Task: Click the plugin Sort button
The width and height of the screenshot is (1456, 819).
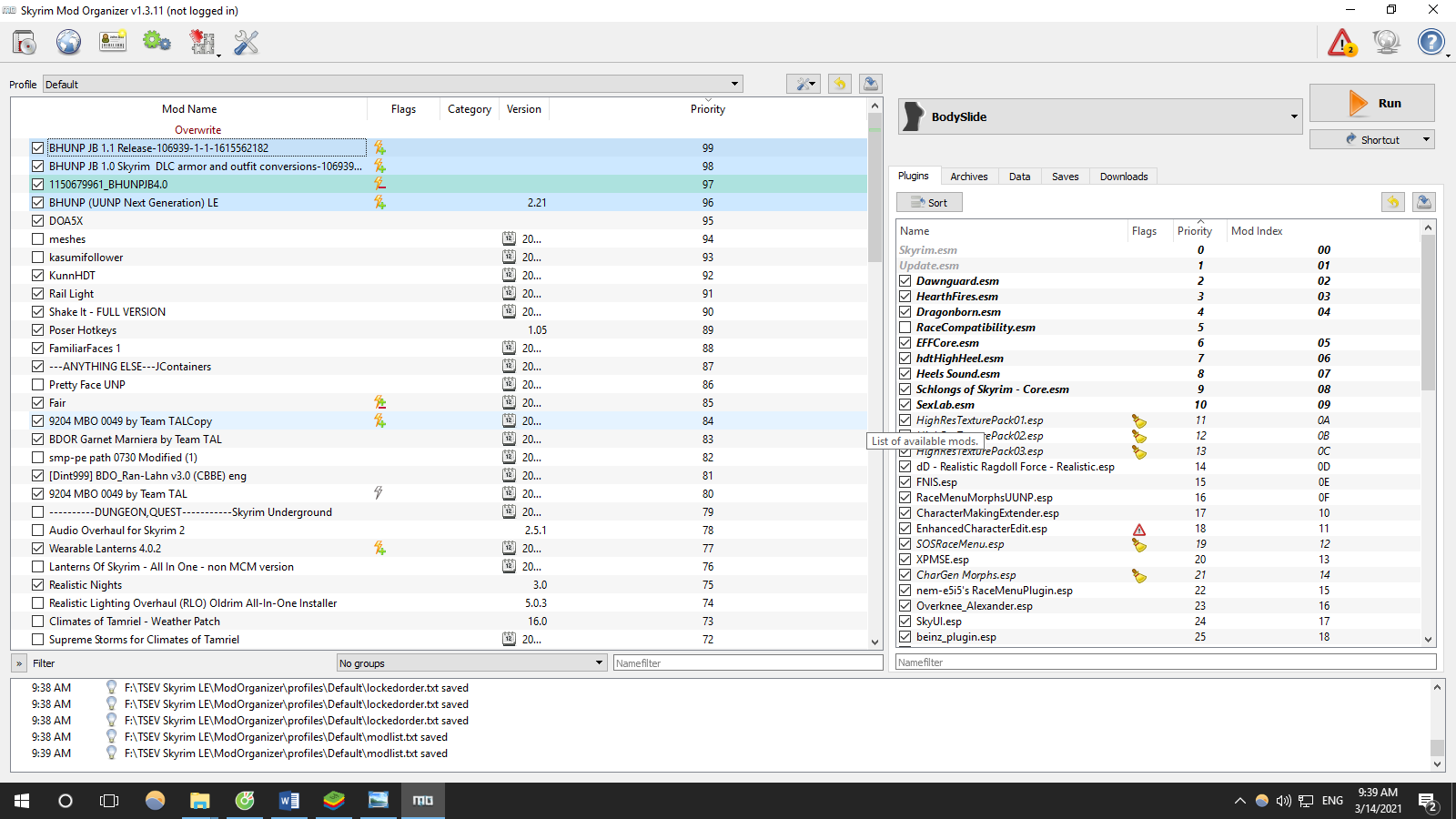Action: point(929,203)
